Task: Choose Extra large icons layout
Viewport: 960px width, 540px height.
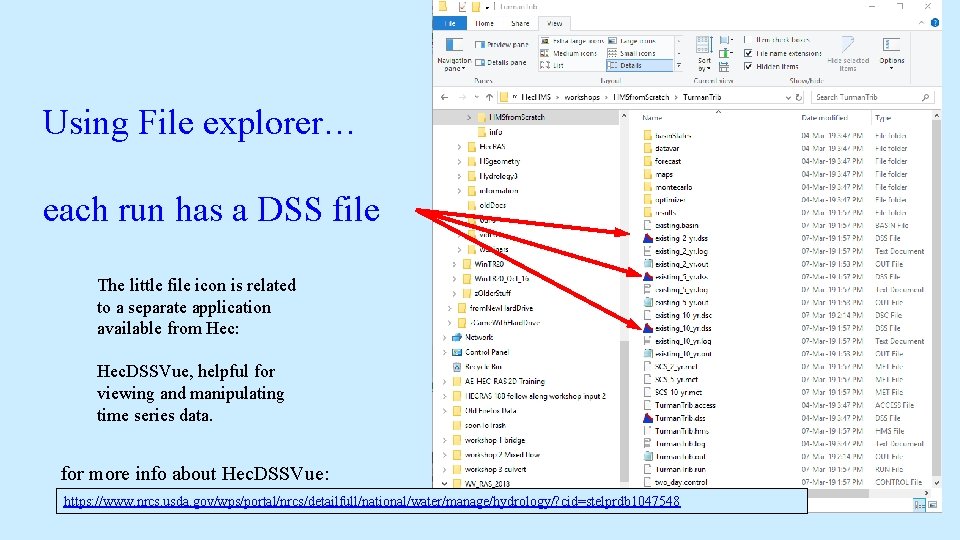Action: (572, 41)
